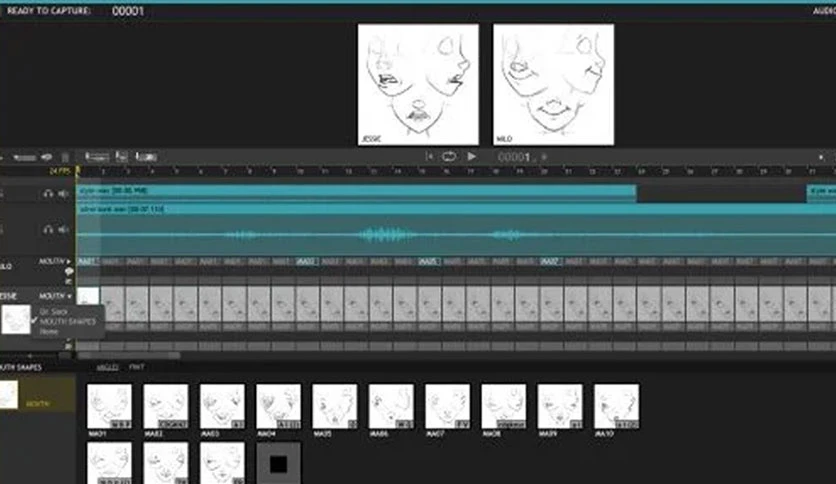
Task: Mute the first audio track speaker
Action: click(63, 194)
